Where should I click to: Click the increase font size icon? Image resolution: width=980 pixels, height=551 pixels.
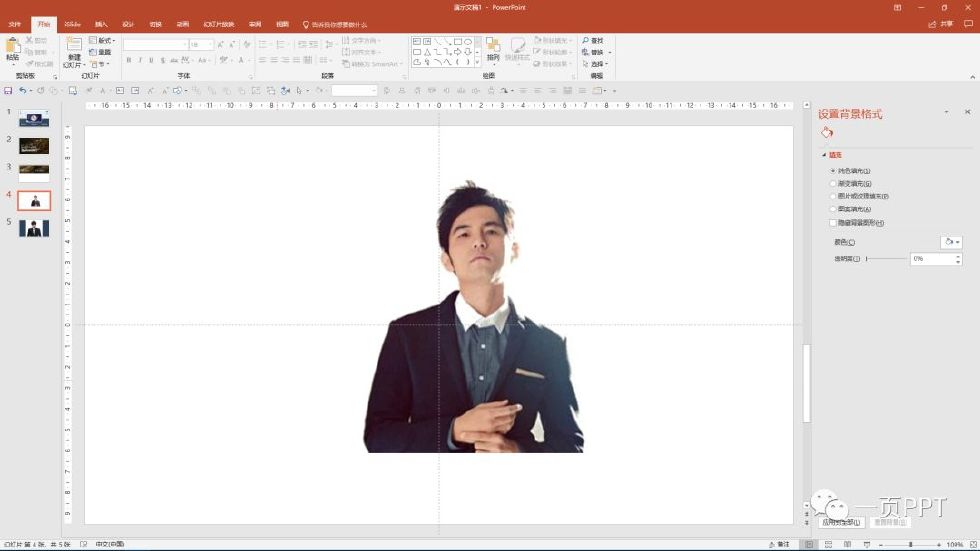[220, 44]
